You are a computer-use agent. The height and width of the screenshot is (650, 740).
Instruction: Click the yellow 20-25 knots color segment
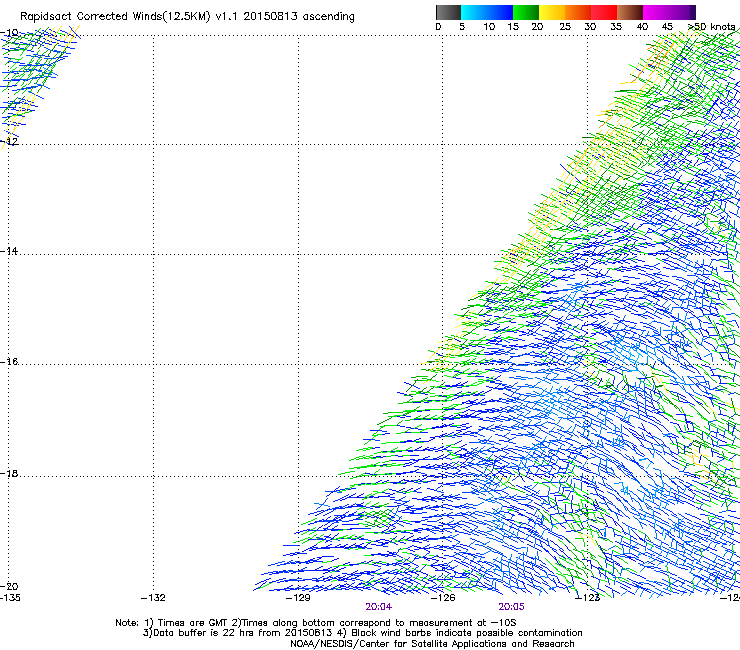(552, 12)
